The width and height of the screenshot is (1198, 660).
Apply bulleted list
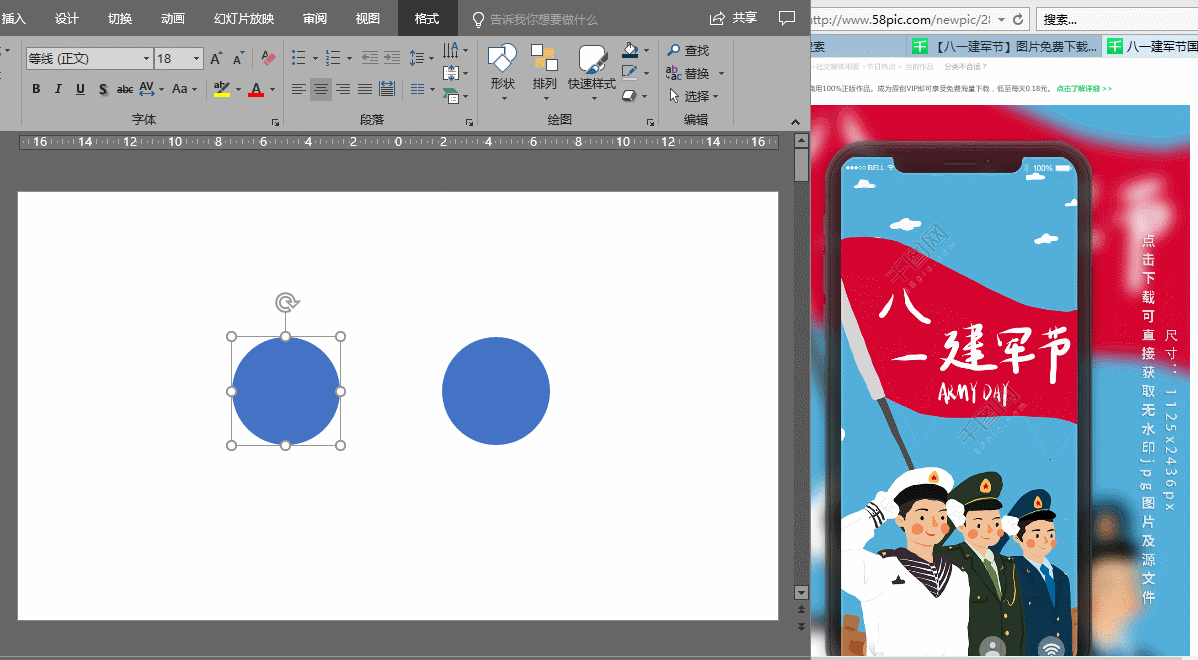pos(299,58)
